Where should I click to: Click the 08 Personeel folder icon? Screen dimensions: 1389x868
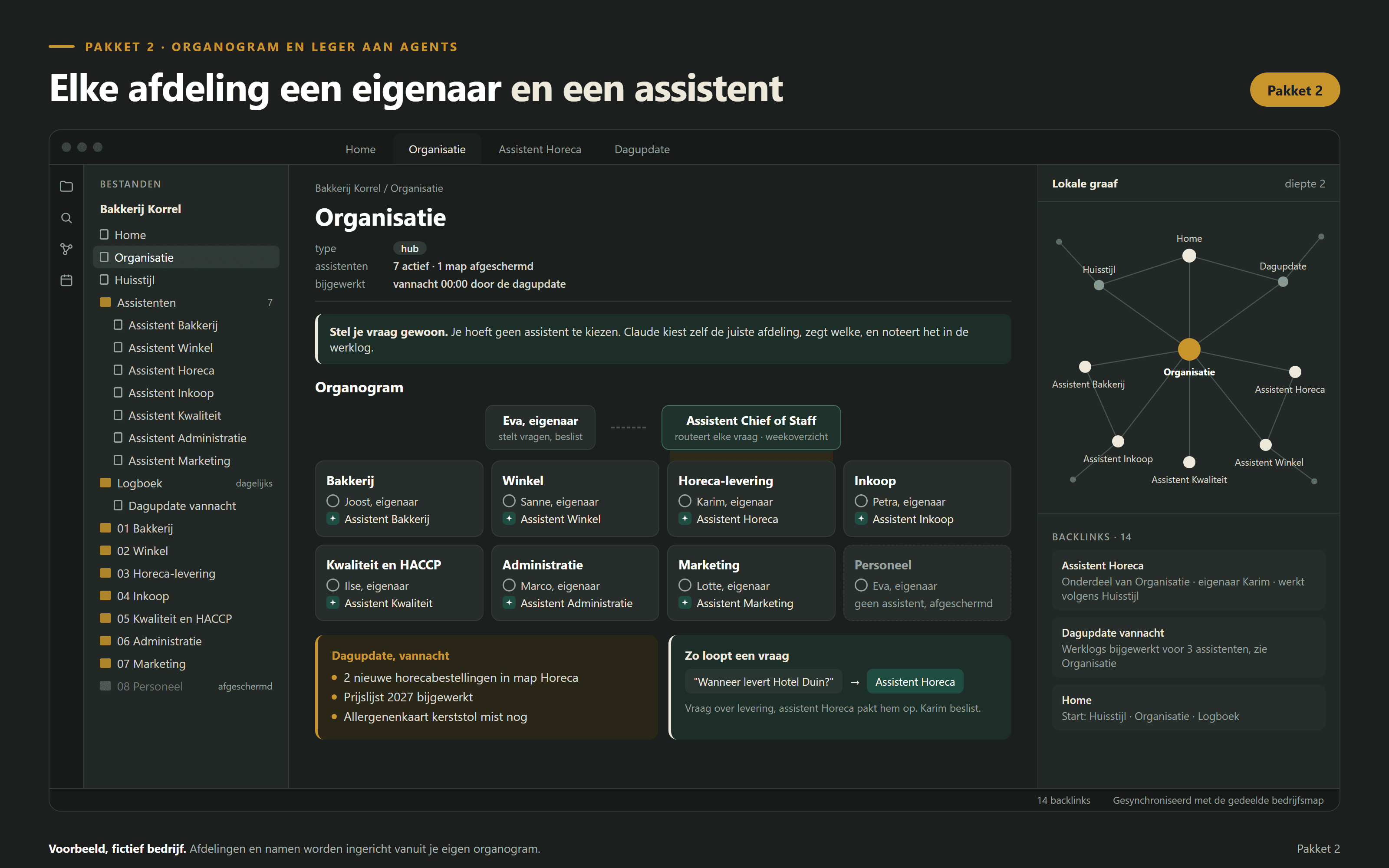point(105,686)
